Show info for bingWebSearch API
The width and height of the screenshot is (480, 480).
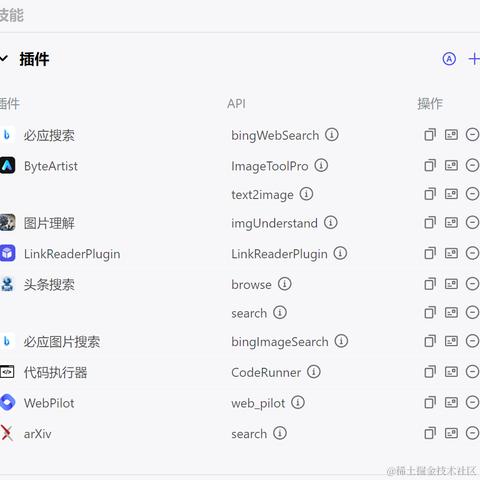(332, 135)
